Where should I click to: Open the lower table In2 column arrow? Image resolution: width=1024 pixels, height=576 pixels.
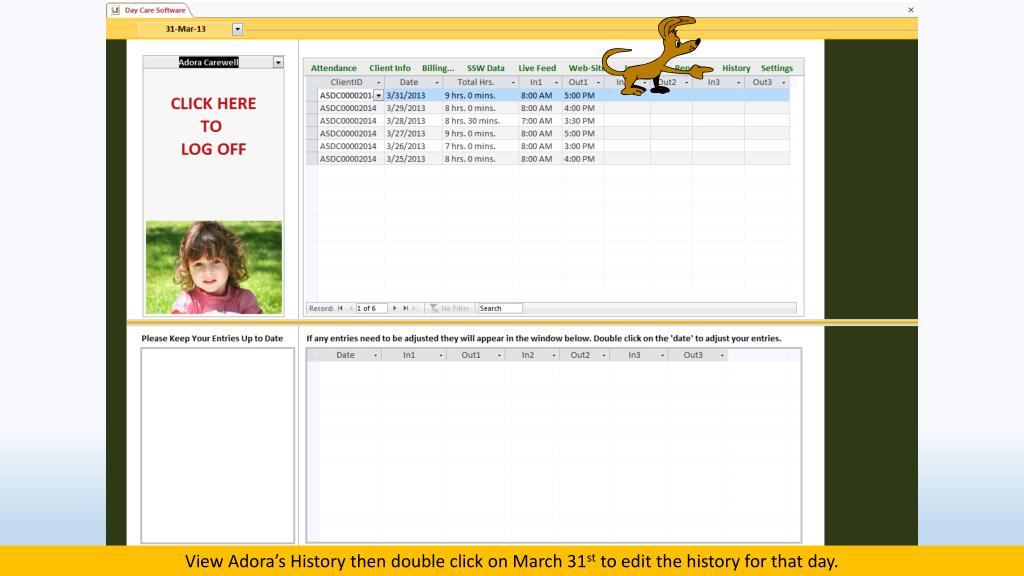[x=554, y=355]
